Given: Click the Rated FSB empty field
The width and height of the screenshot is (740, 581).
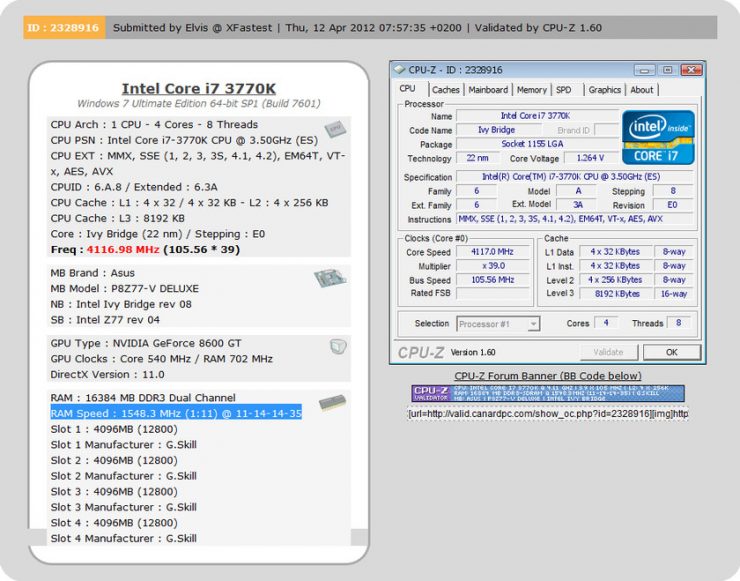Looking at the screenshot, I should point(492,294).
